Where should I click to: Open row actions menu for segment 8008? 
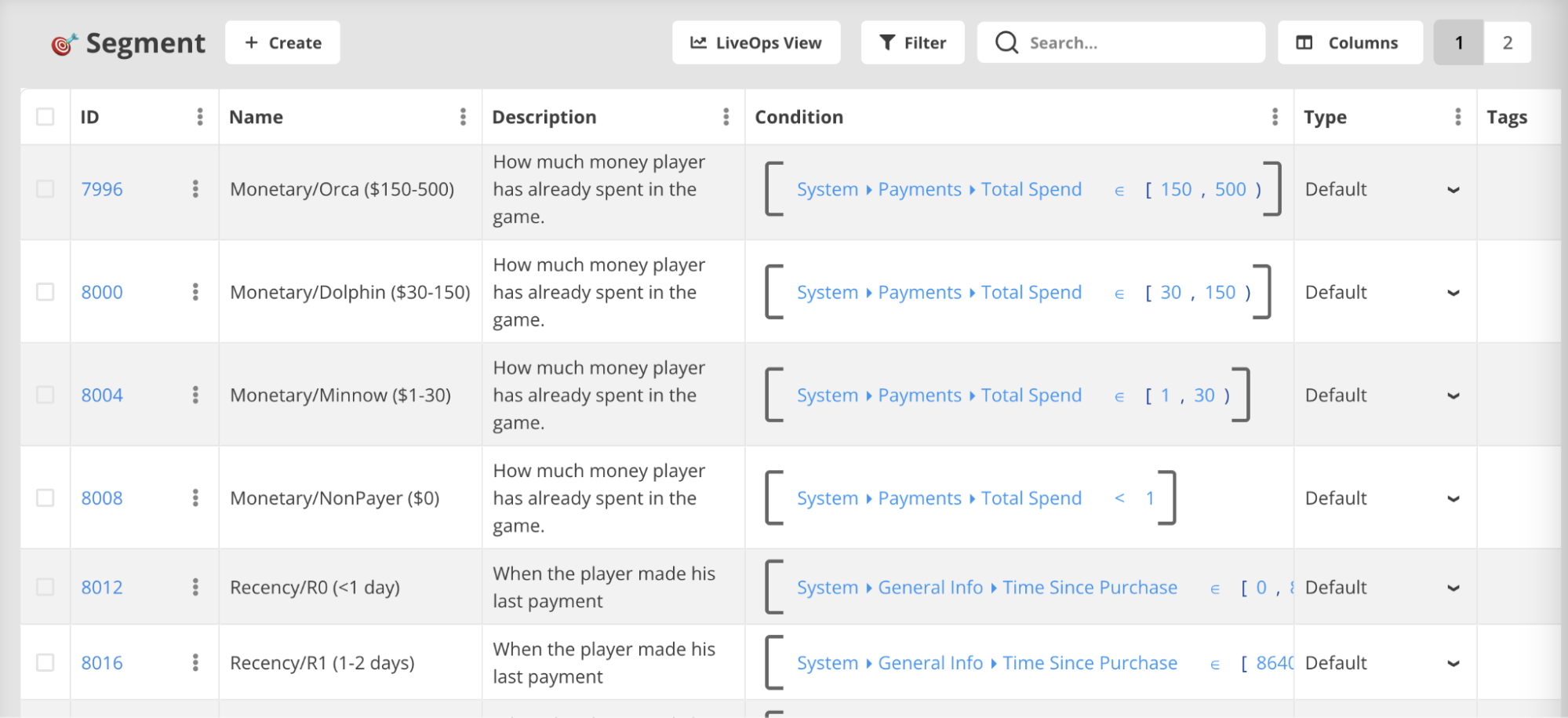point(195,498)
